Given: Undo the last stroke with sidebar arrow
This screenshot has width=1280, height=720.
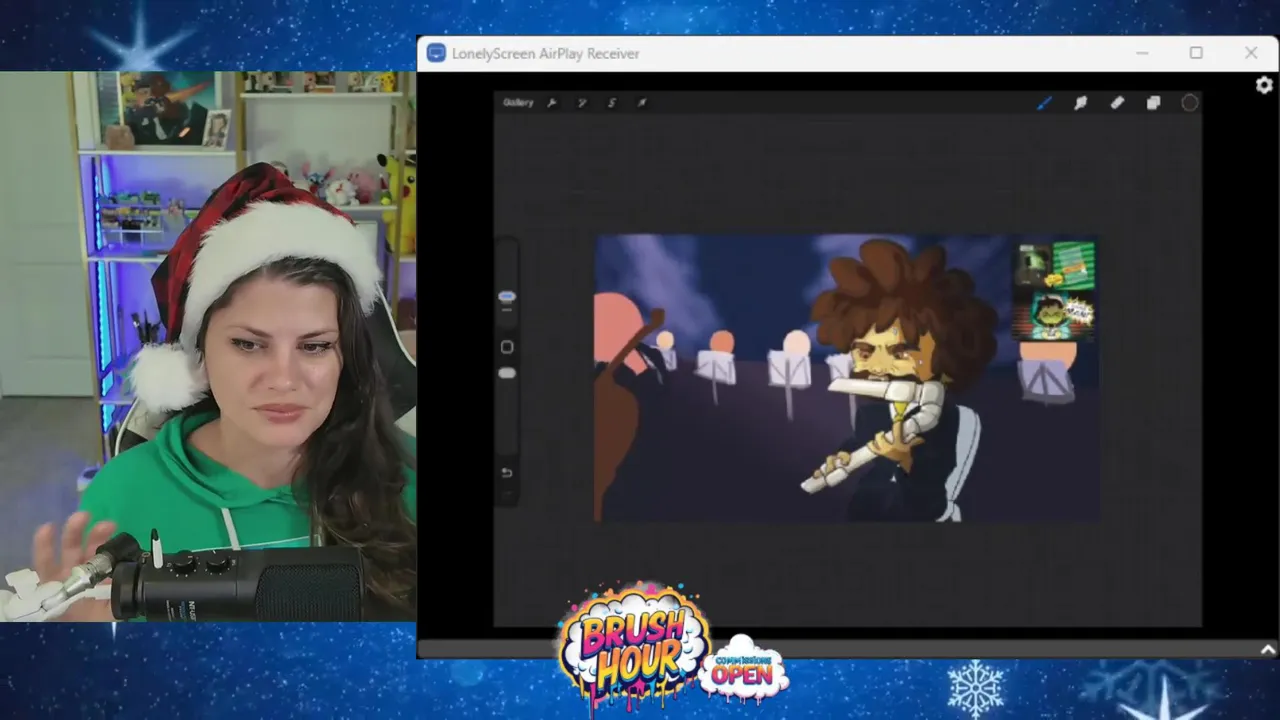Looking at the screenshot, I should click(507, 473).
